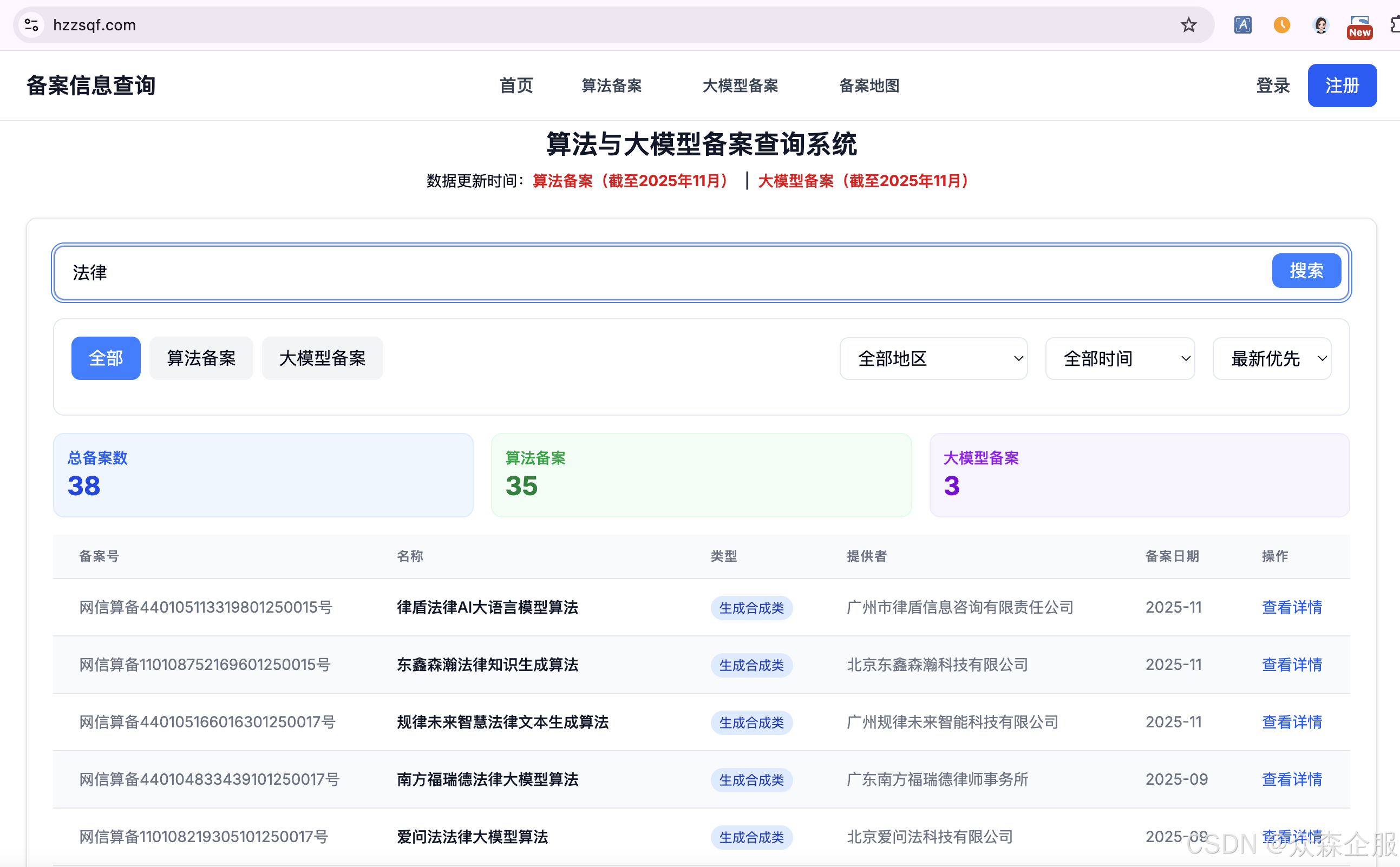Expand the 全部地区 dropdown
The height and width of the screenshot is (867, 1400).
tap(933, 359)
